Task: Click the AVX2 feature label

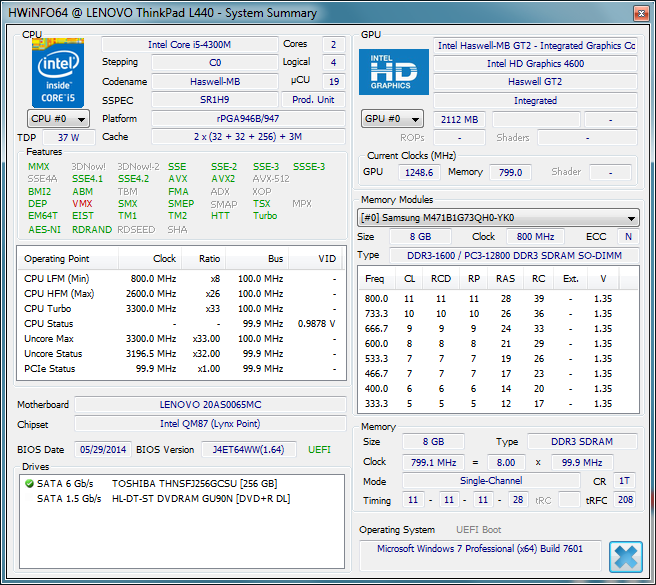Action: [x=223, y=179]
